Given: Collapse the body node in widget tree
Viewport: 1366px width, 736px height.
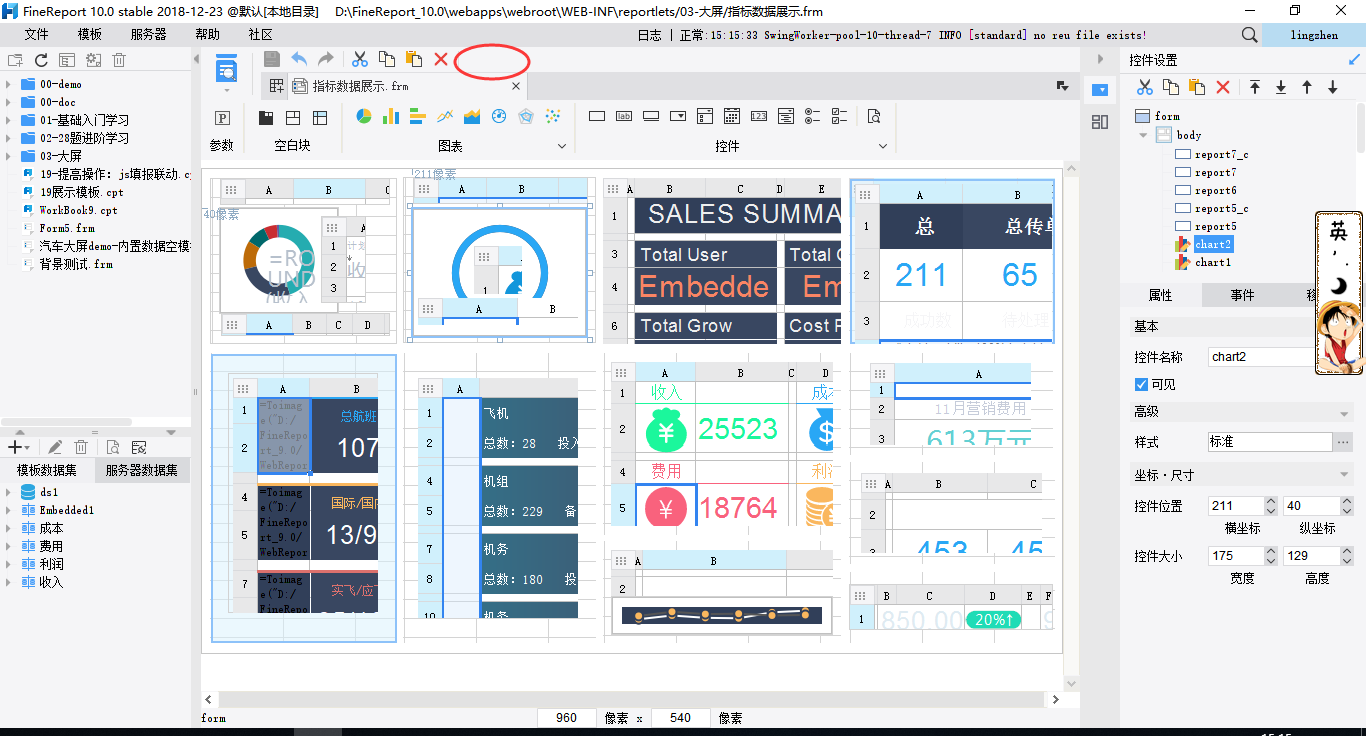Looking at the screenshot, I should pos(1144,135).
